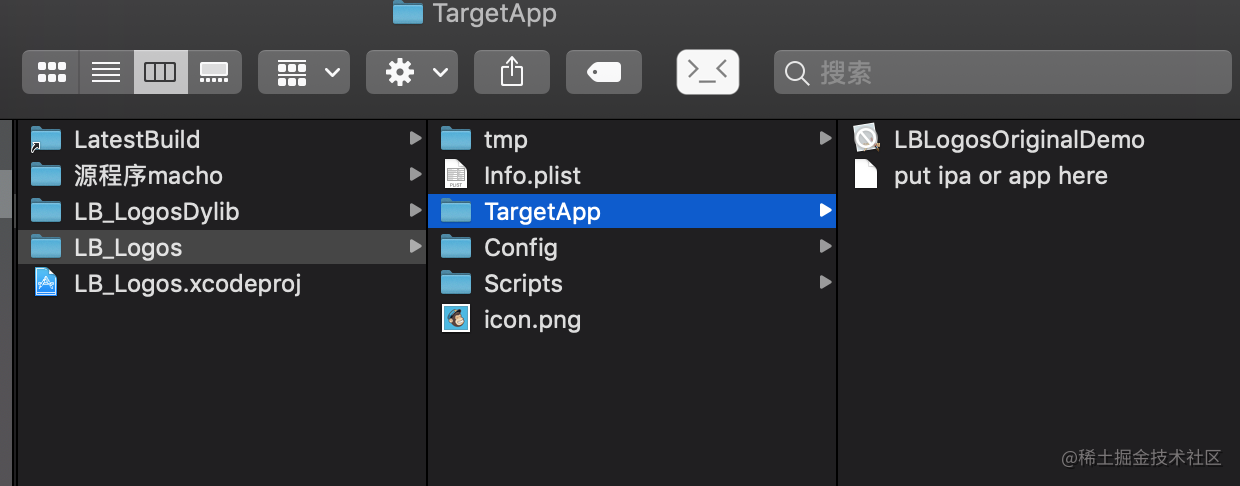
Task: Click the Edit Tags toolbar icon
Action: coord(604,72)
